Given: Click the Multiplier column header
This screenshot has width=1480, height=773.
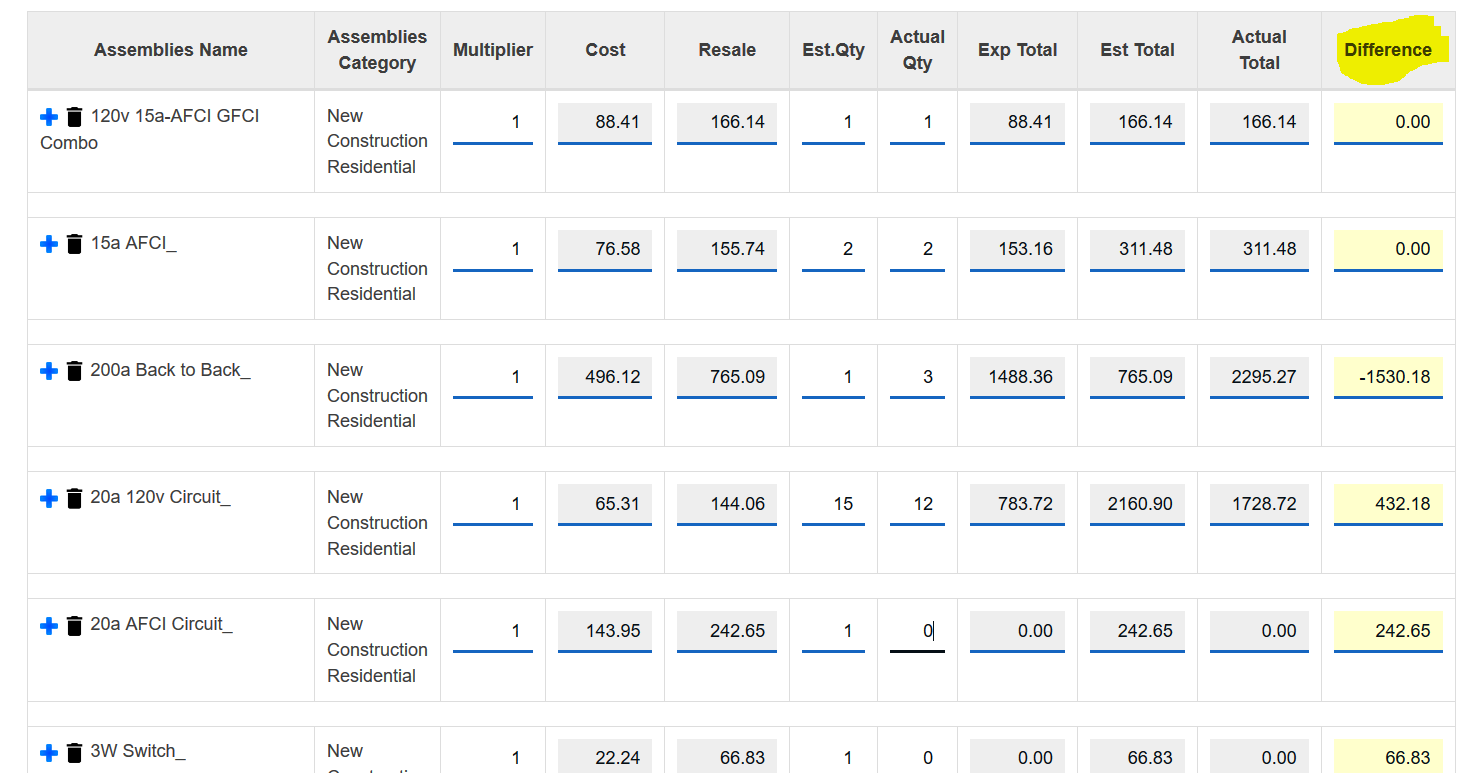Looking at the screenshot, I should [x=493, y=50].
